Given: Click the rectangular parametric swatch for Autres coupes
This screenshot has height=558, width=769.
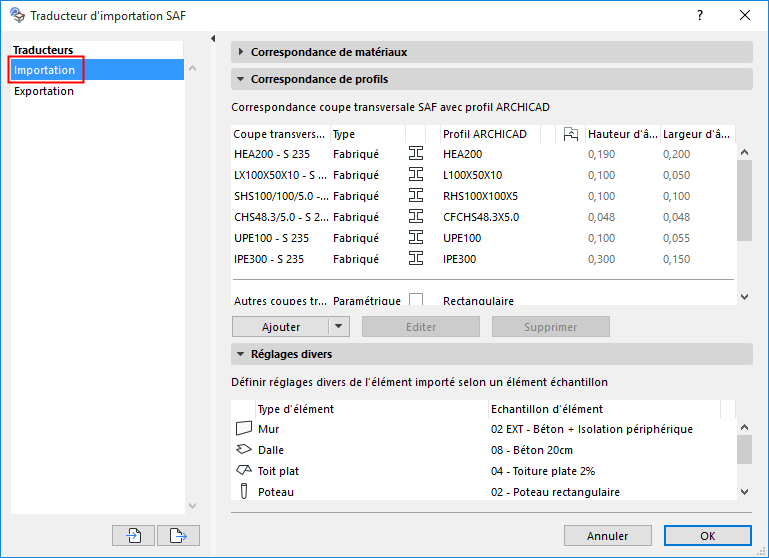Looking at the screenshot, I should click(x=417, y=300).
